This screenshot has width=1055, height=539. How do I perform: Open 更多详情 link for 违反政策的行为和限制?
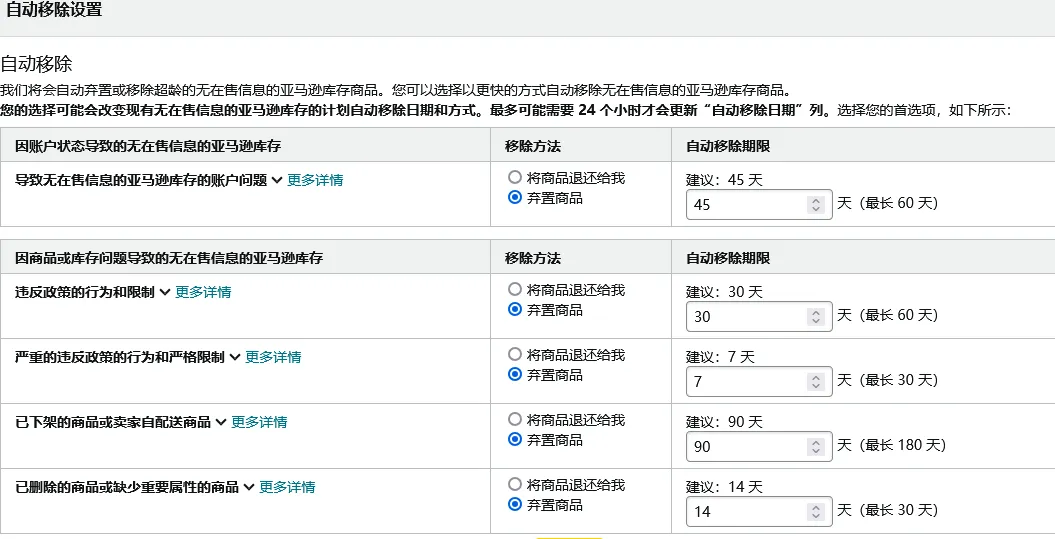[x=203, y=292]
